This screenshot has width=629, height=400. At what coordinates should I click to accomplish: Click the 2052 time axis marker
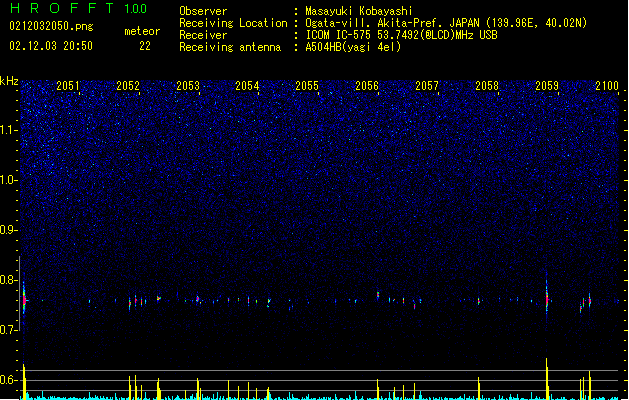tap(128, 86)
